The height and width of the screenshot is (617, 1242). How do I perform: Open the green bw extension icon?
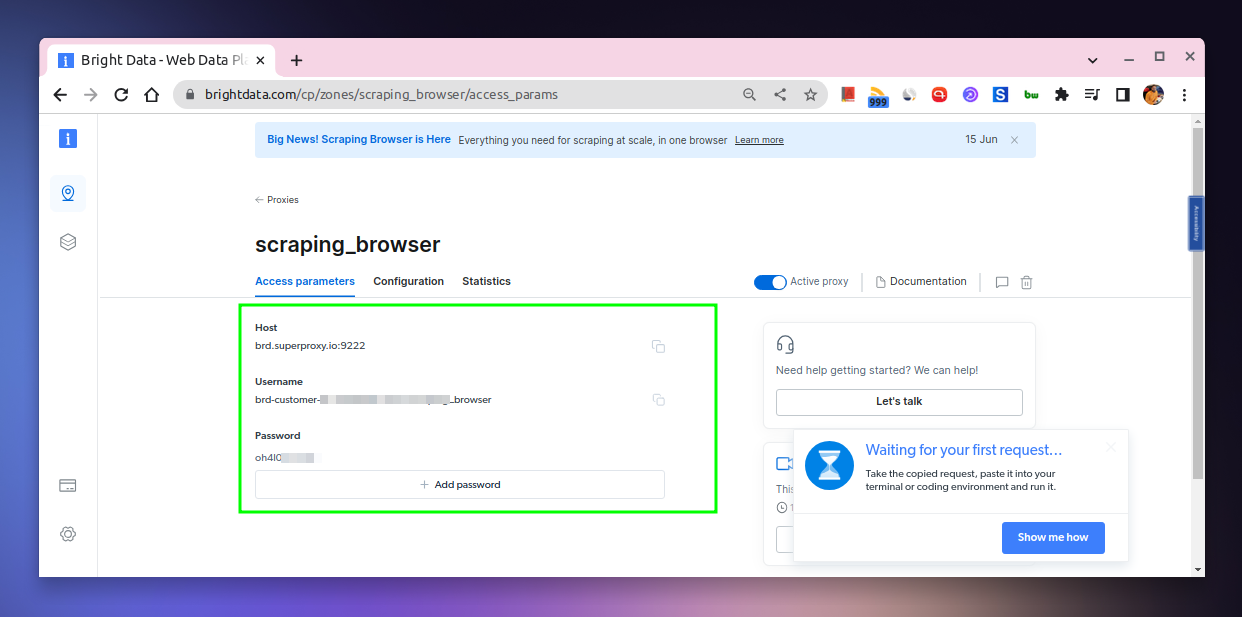pos(1031,95)
